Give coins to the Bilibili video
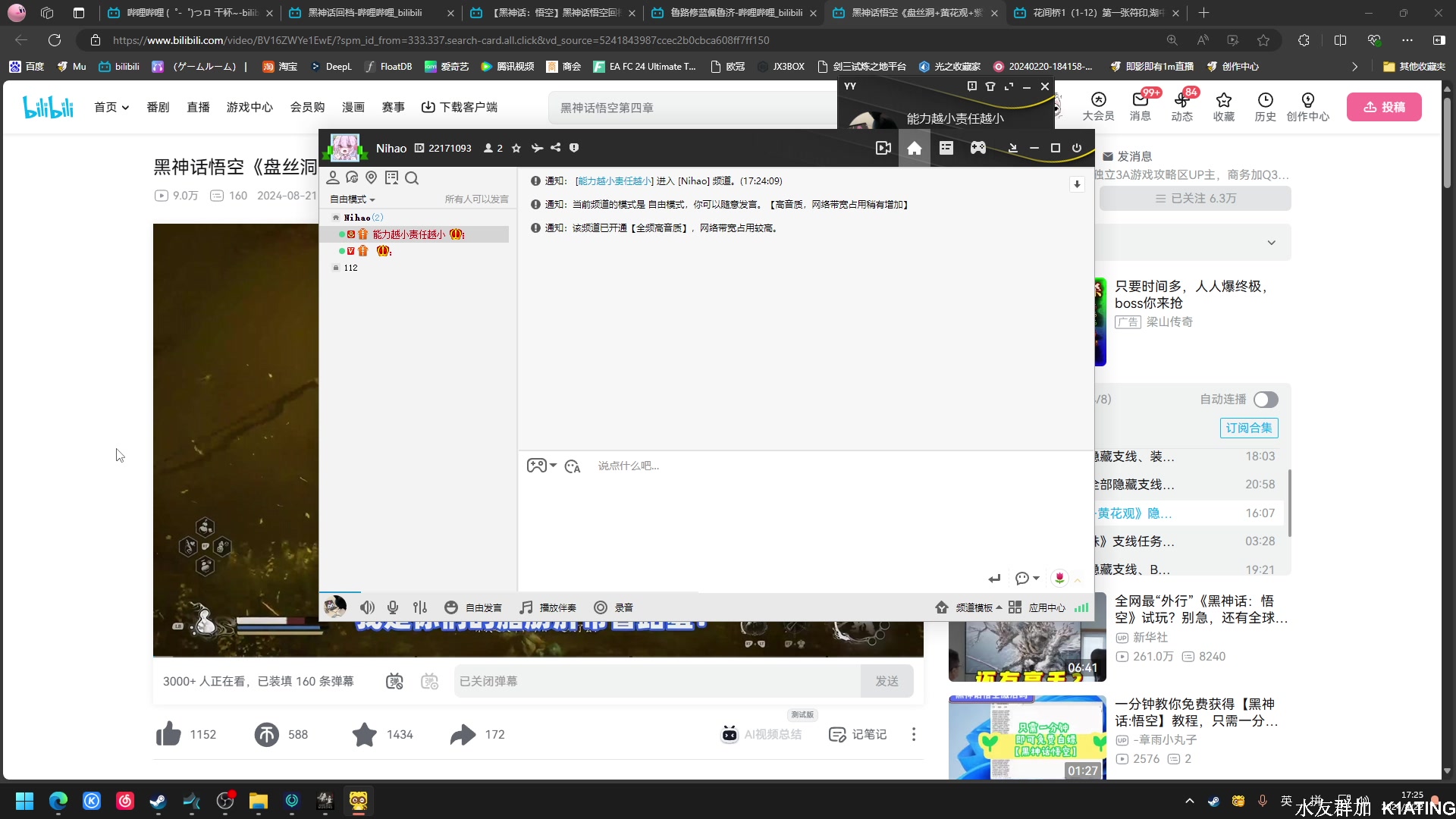 (x=266, y=734)
